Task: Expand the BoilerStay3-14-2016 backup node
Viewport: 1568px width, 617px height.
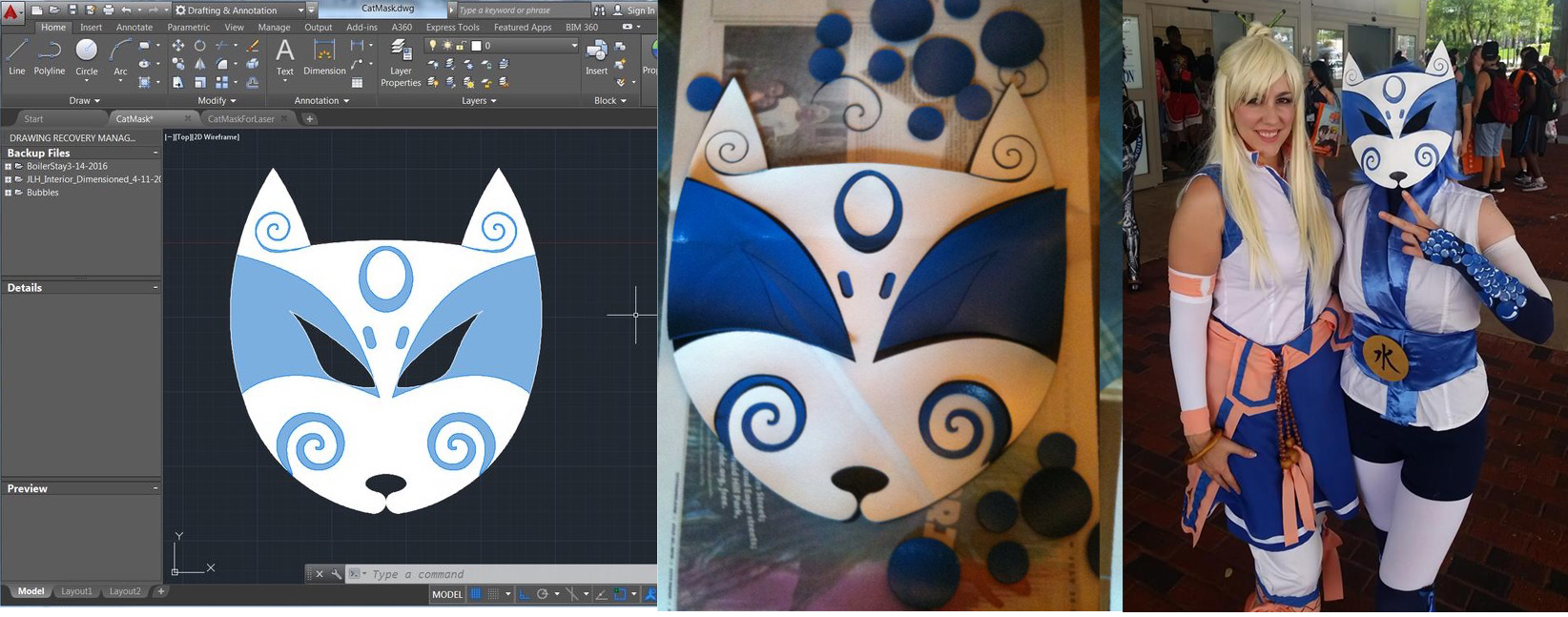Action: point(9,167)
